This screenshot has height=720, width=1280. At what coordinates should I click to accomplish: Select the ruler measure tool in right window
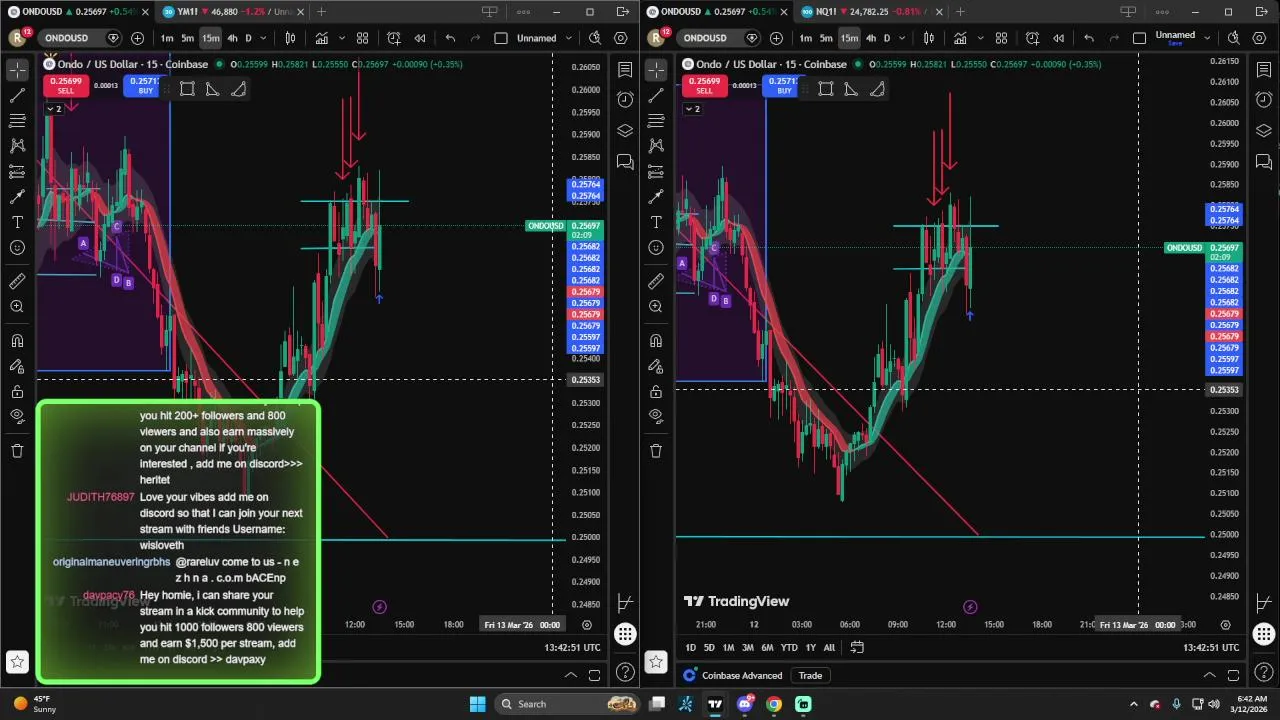[656, 281]
